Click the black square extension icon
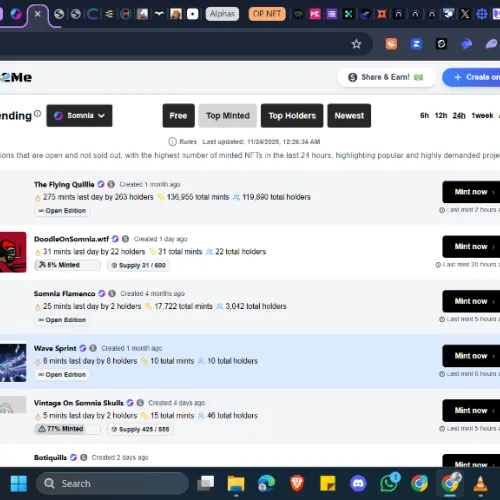The width and height of the screenshot is (500, 500). [441, 44]
